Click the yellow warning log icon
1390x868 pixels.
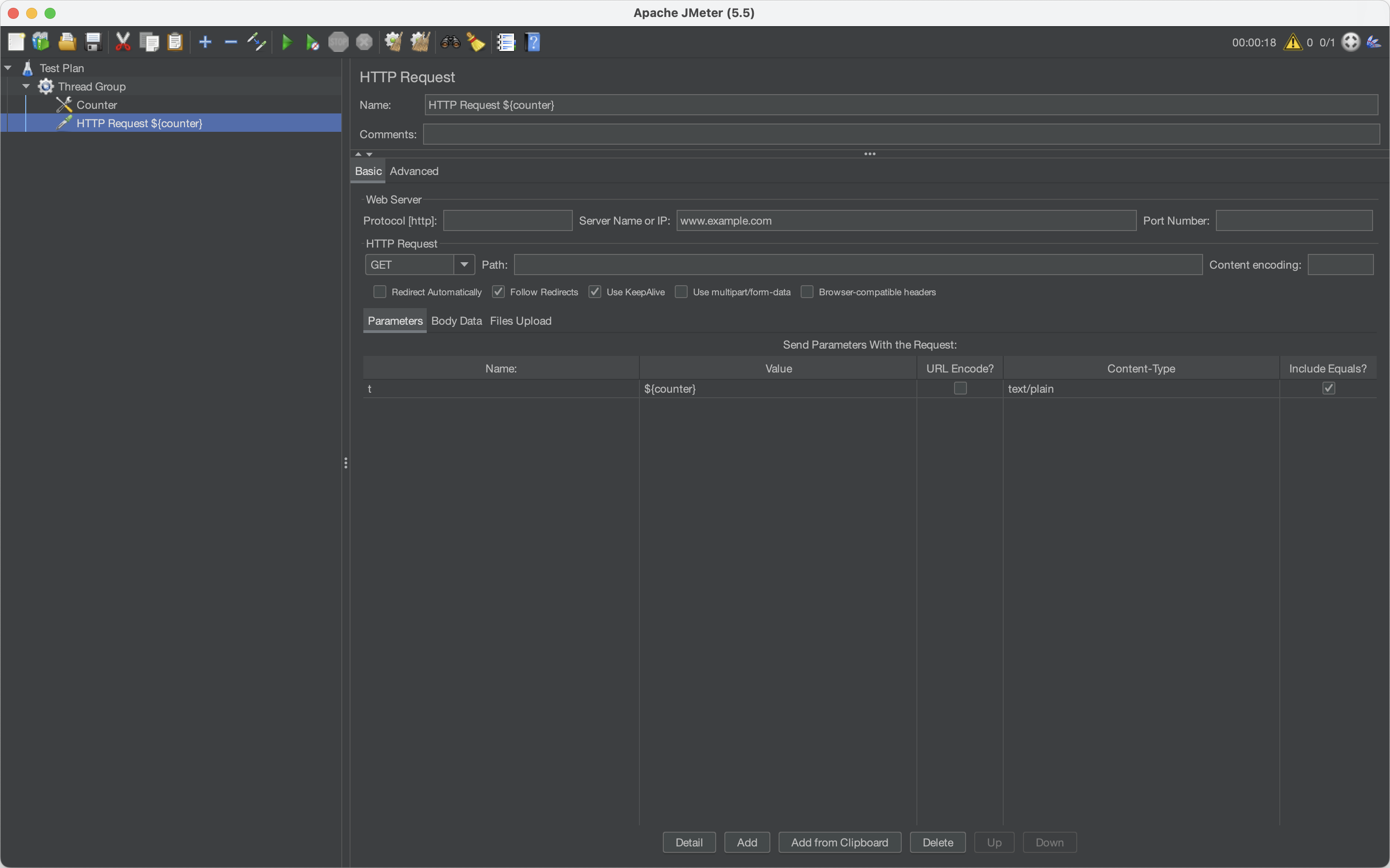click(x=1293, y=42)
